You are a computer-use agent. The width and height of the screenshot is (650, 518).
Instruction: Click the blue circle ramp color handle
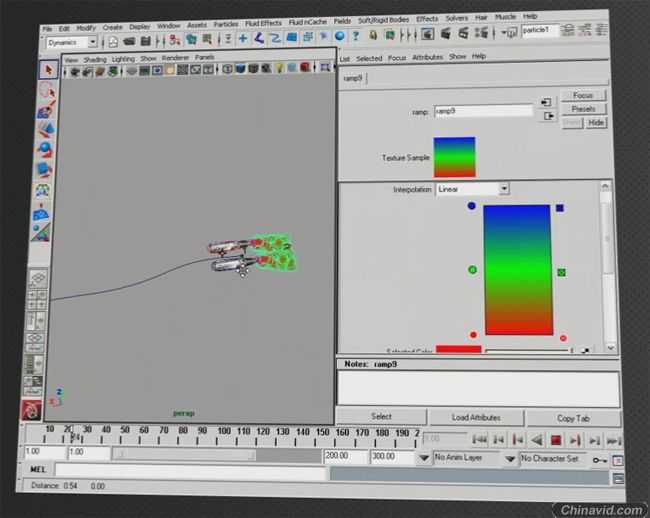click(471, 206)
